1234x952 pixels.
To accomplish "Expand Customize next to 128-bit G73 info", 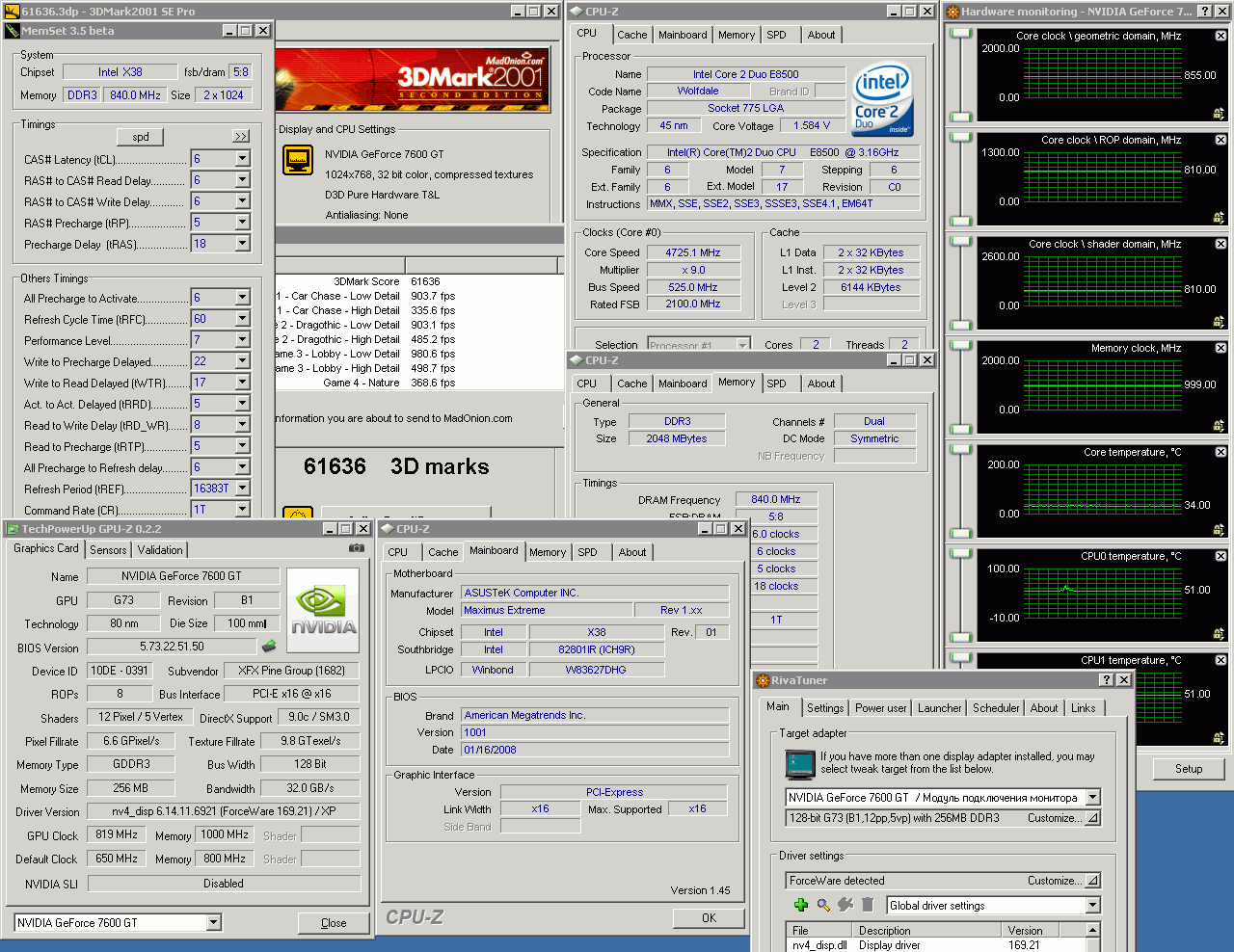I will point(1092,817).
